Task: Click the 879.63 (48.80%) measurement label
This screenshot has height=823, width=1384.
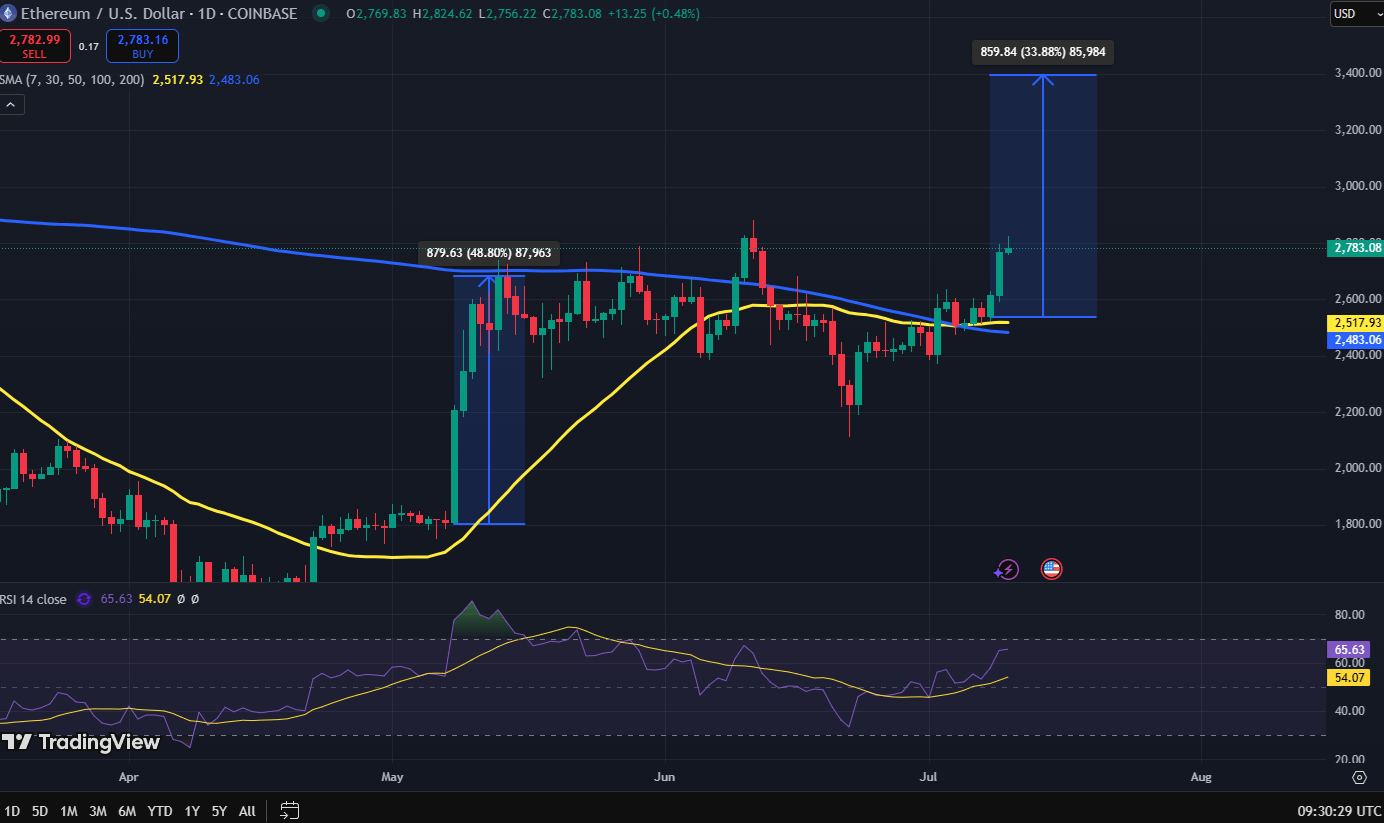Action: (x=488, y=253)
